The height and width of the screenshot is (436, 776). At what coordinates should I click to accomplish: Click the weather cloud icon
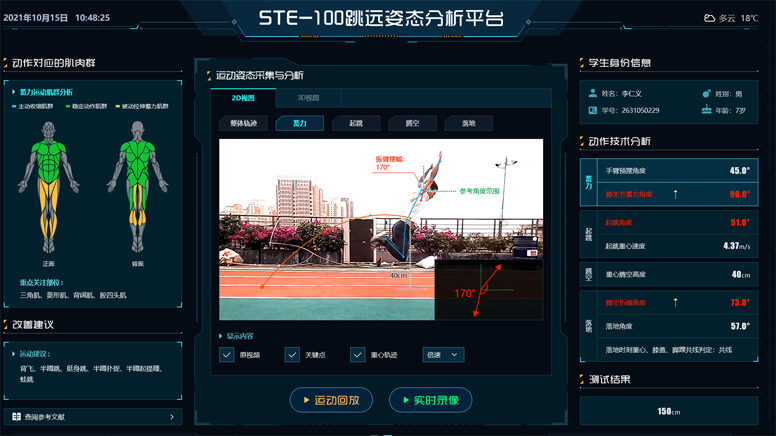tap(709, 18)
